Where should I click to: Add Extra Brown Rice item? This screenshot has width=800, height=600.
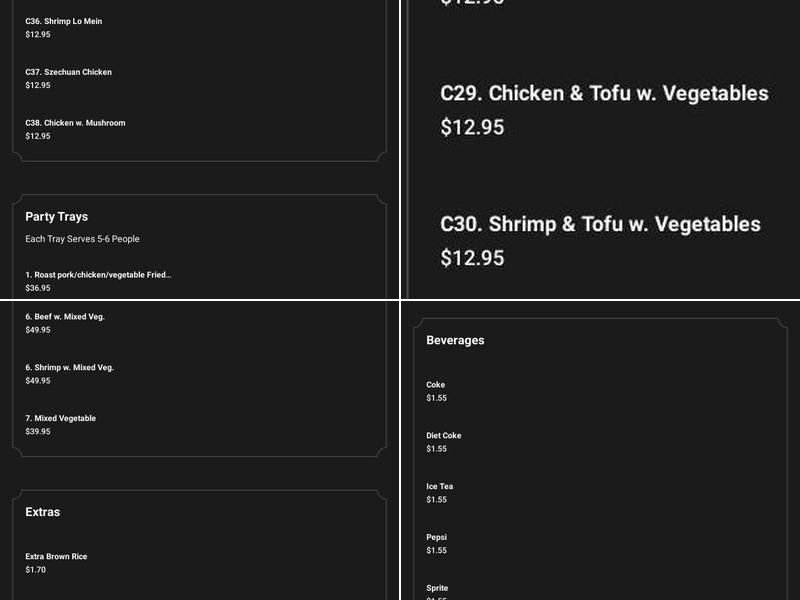(56, 556)
